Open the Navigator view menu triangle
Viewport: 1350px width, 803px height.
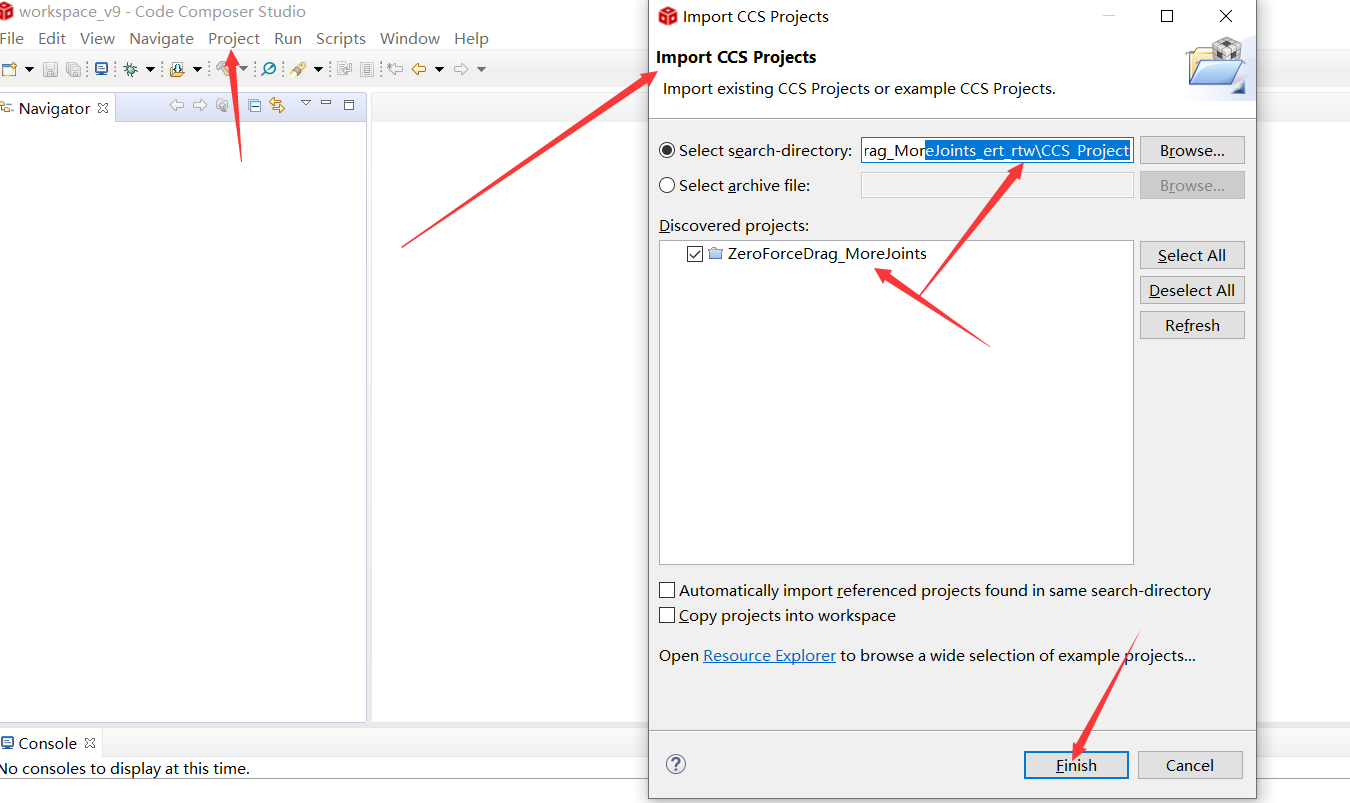click(x=306, y=105)
